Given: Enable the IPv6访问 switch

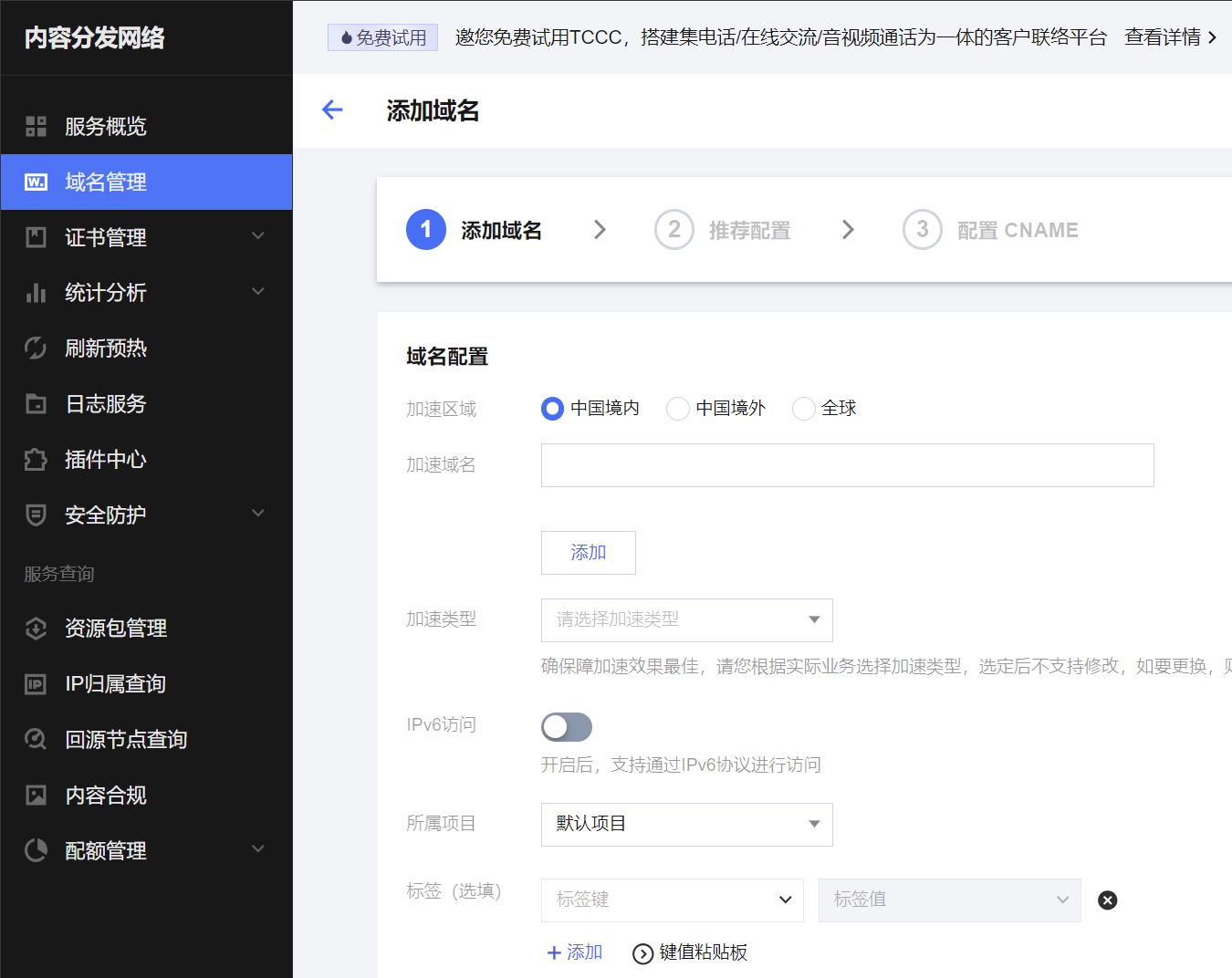Looking at the screenshot, I should click(566, 727).
